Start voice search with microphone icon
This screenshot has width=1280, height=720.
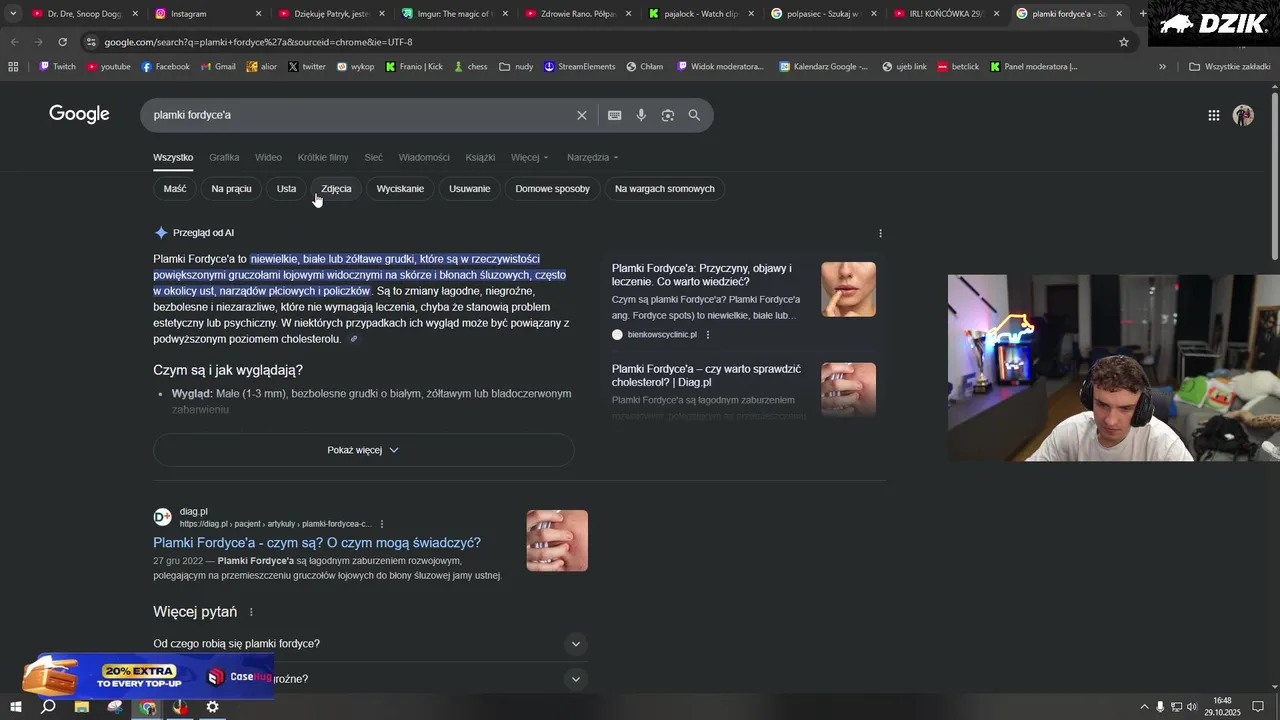tap(641, 115)
